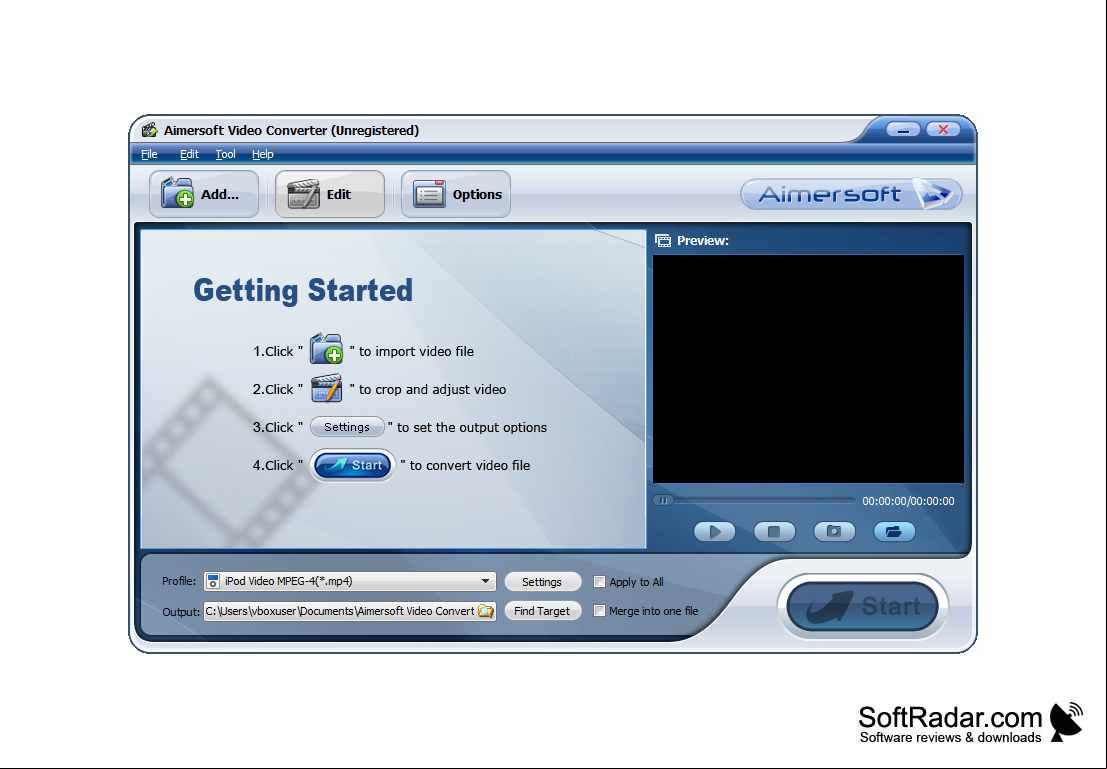Click the Add... video file button
The image size is (1107, 769).
pyautogui.click(x=203, y=193)
